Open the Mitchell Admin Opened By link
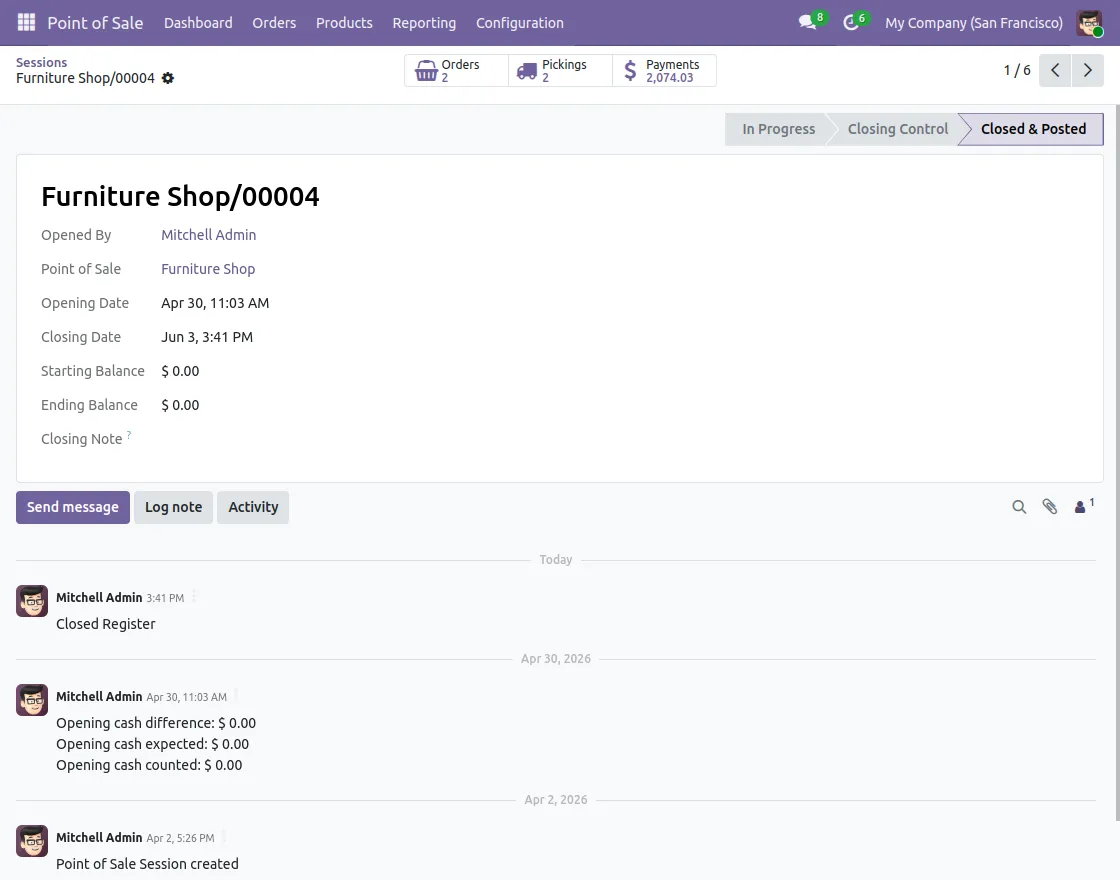Image resolution: width=1120 pixels, height=880 pixels. [x=209, y=235]
